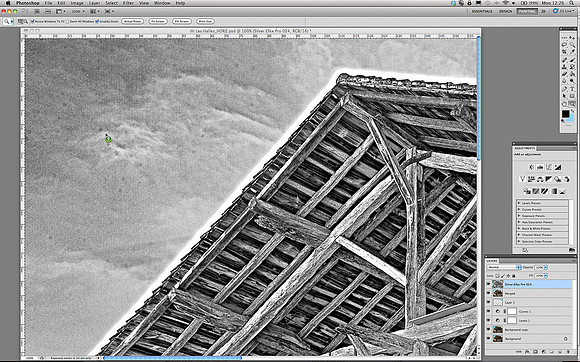Open the Window menu
Image resolution: width=580 pixels, height=362 pixels.
coord(162,3)
